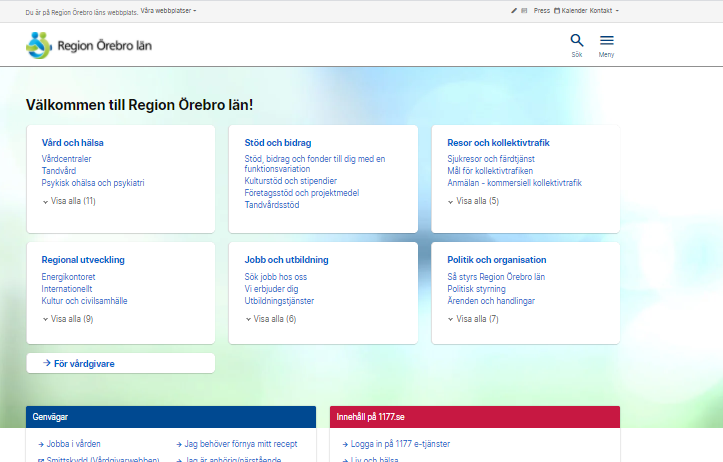
Task: Open the Kontakt dropdown in top bar
Action: click(x=603, y=10)
